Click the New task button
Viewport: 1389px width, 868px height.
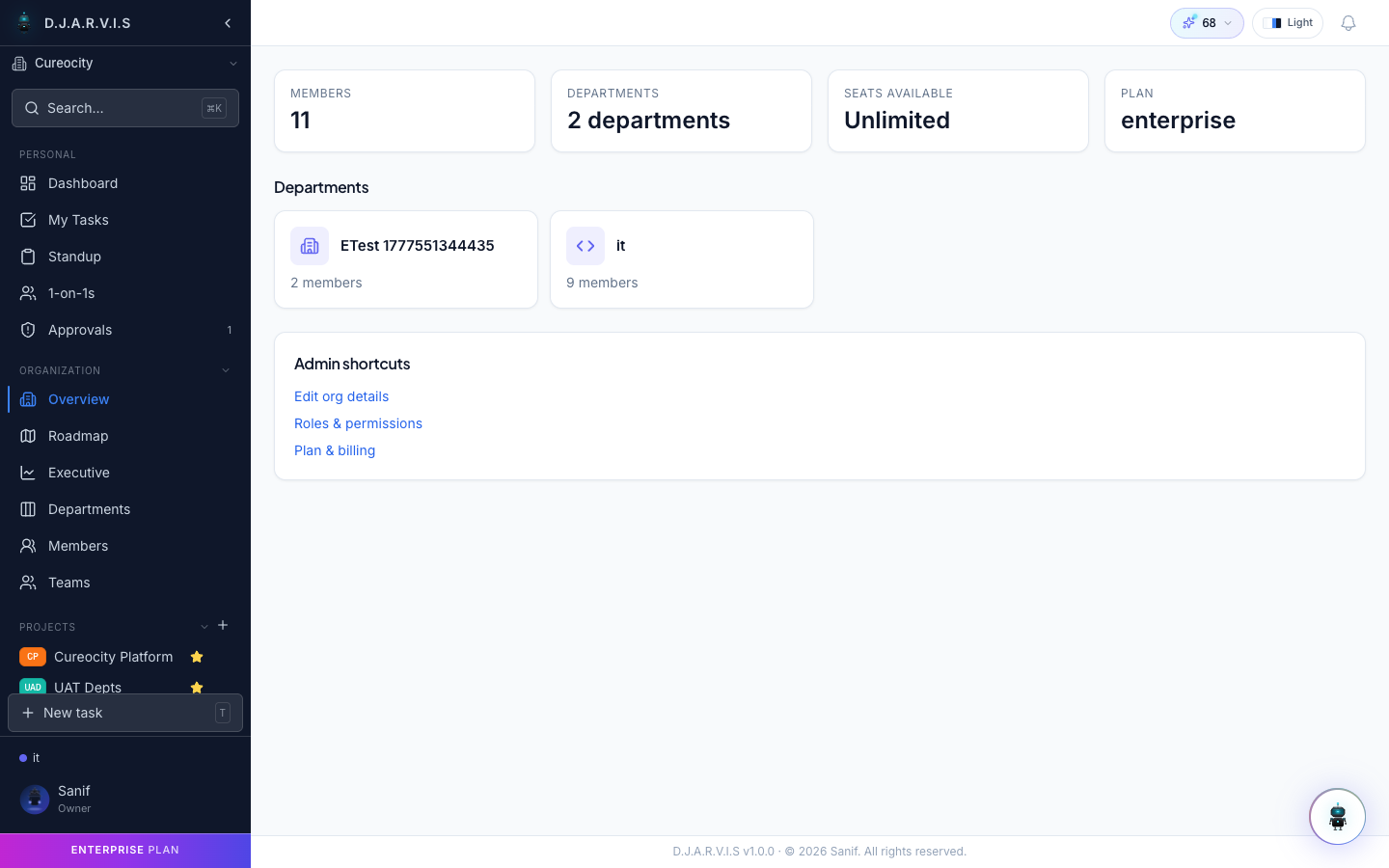[125, 713]
